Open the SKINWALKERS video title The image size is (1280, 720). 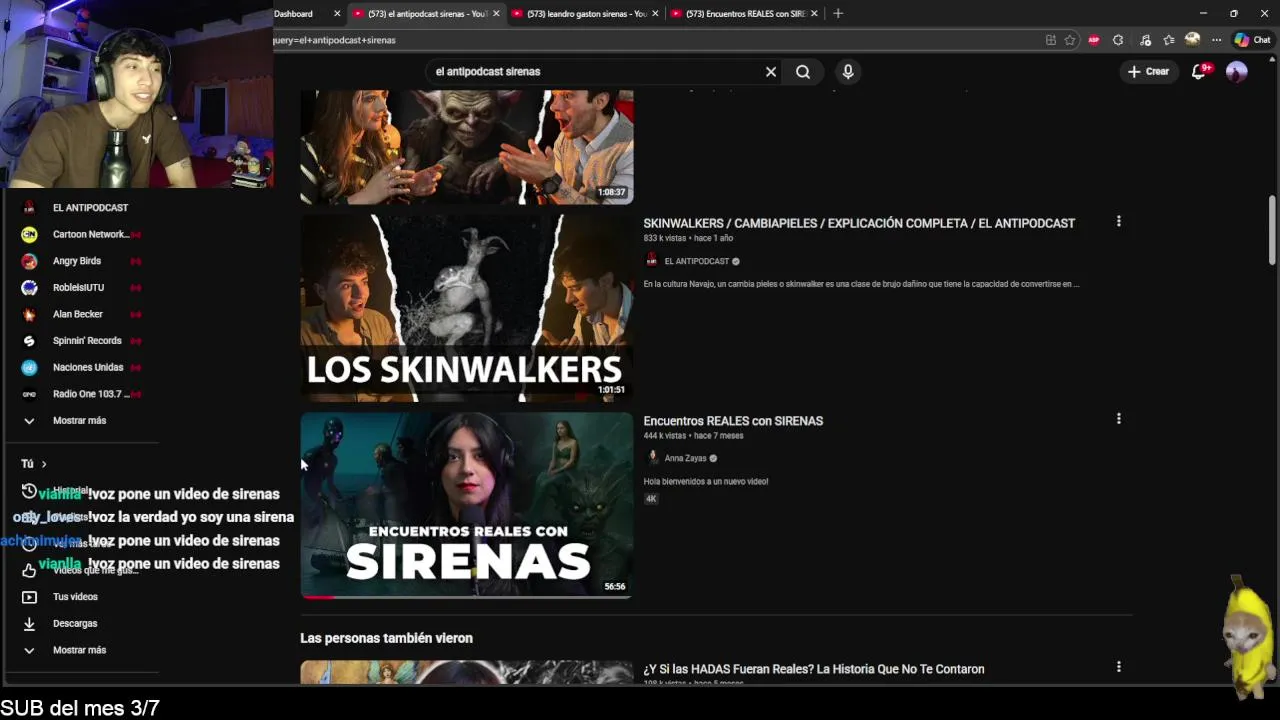[x=859, y=223]
